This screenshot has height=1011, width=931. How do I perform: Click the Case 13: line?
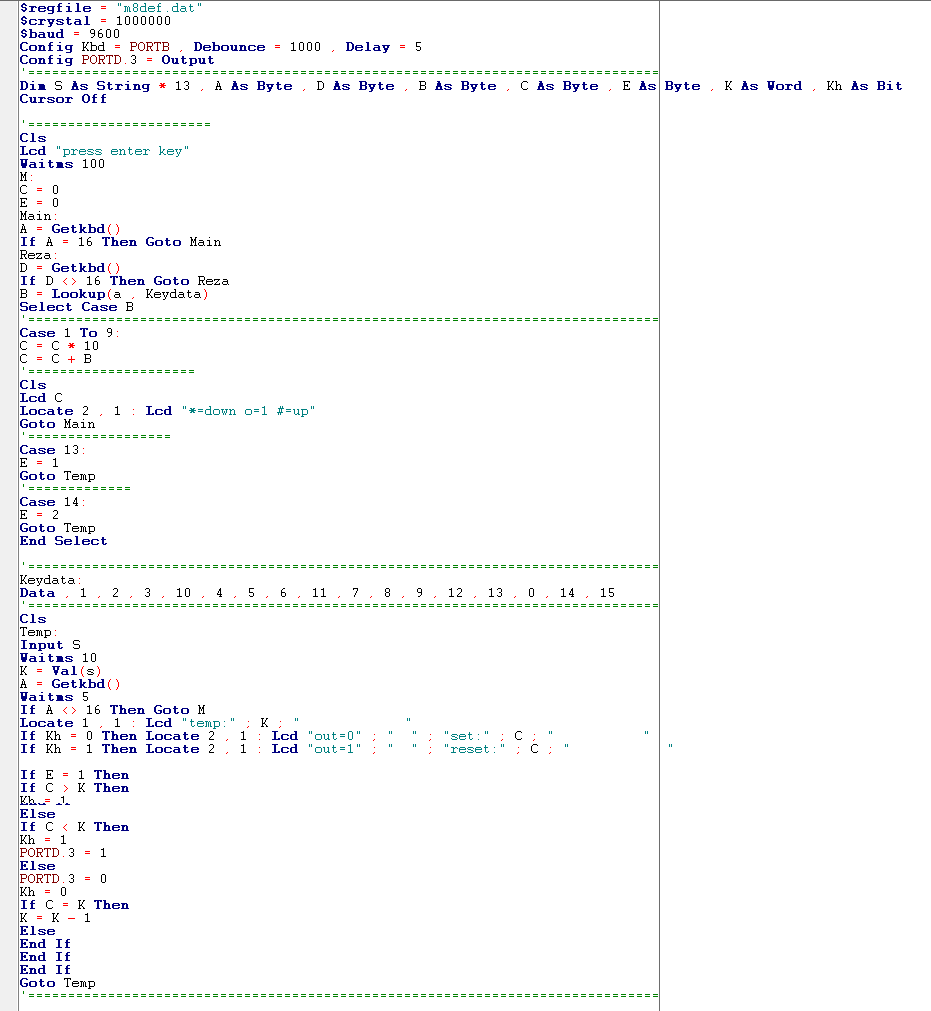[x=53, y=450]
